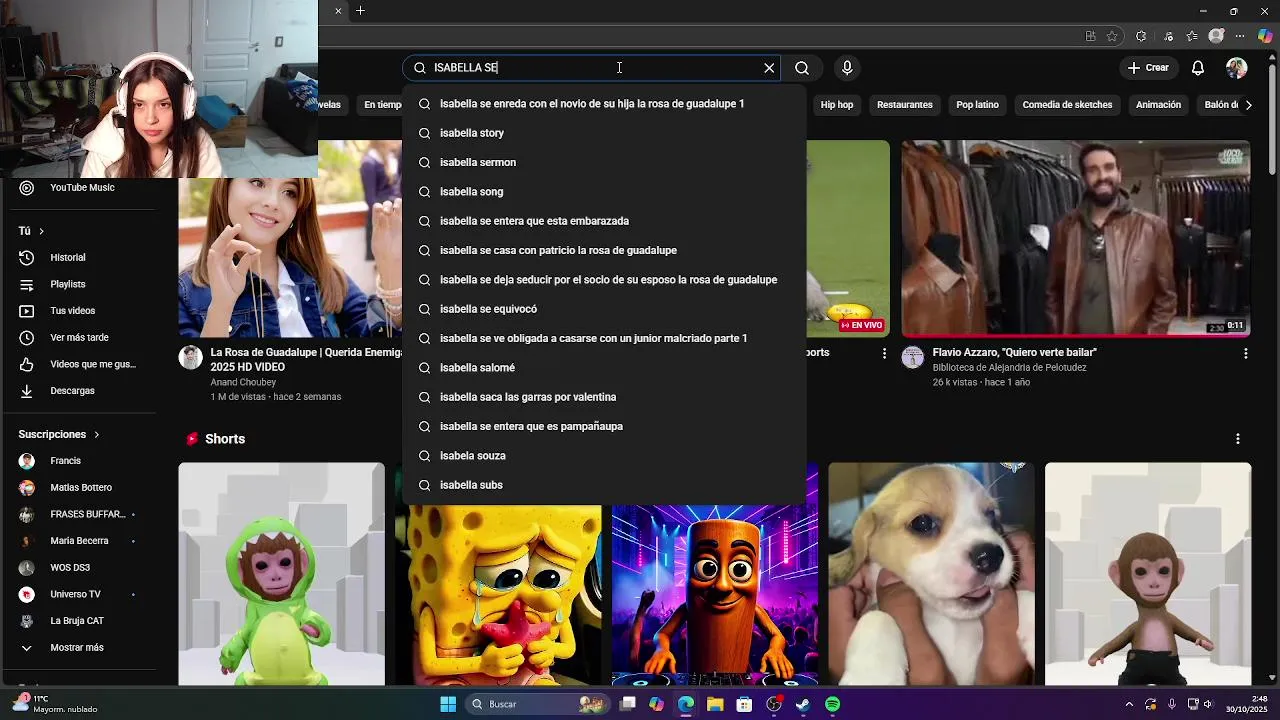The image size is (1280, 720).
Task: Expand subscriptions with Mostrar más
Action: point(80,648)
